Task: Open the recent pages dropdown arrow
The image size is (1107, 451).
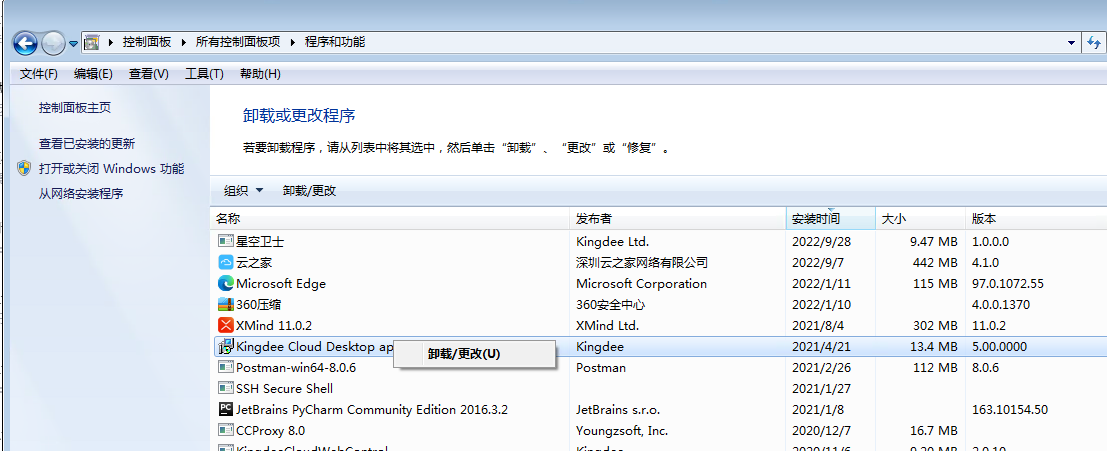Action: click(73, 44)
